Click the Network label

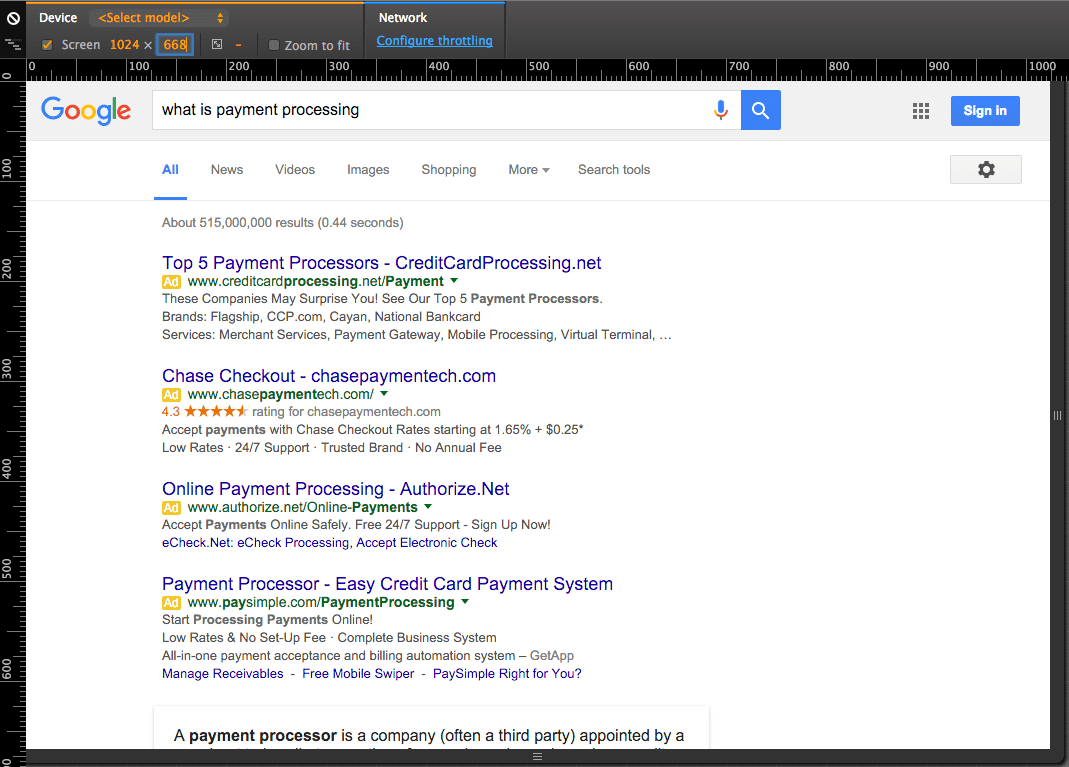(403, 18)
